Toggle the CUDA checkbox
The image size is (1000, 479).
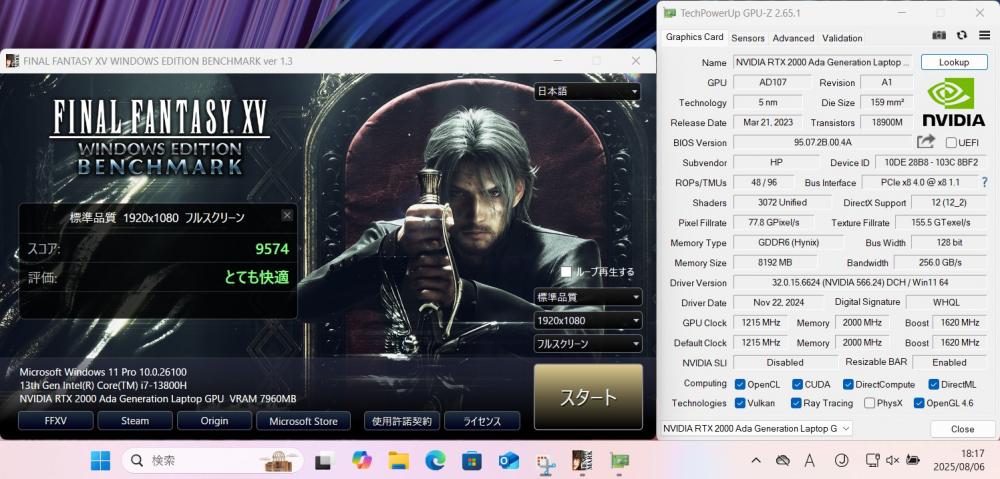click(x=797, y=384)
